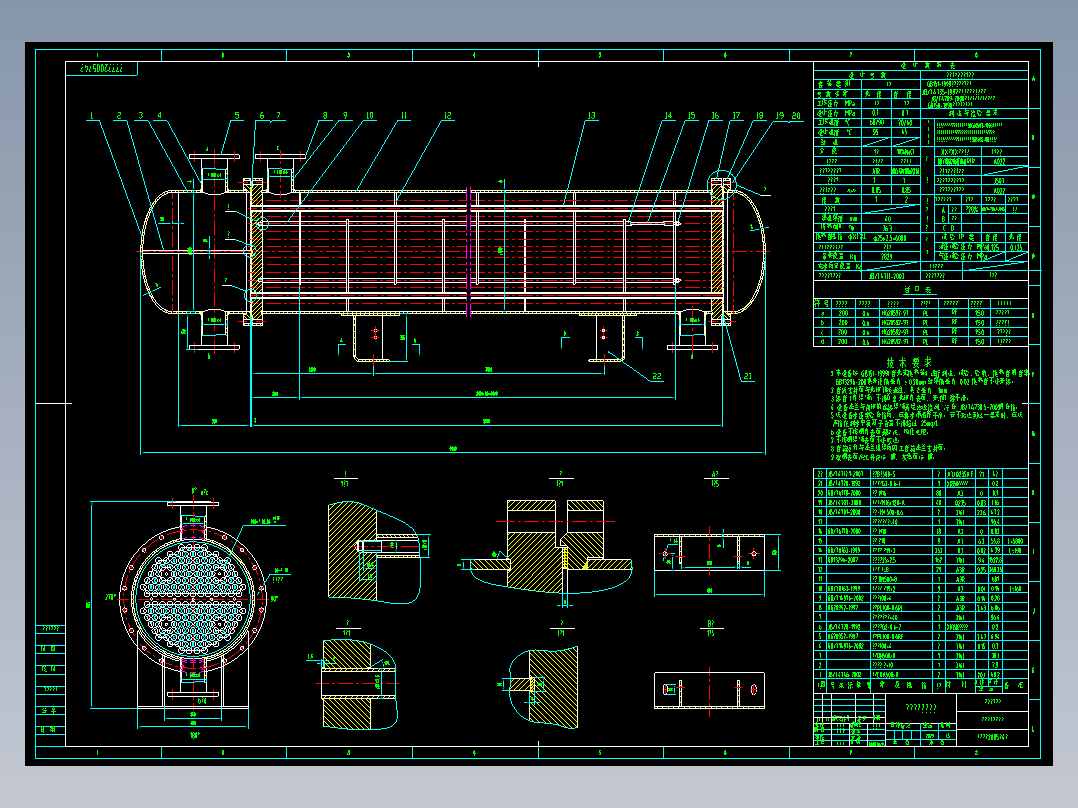Screen dimensions: 1078x808
Task: Click nozzle table row b
Action: (x=921, y=323)
